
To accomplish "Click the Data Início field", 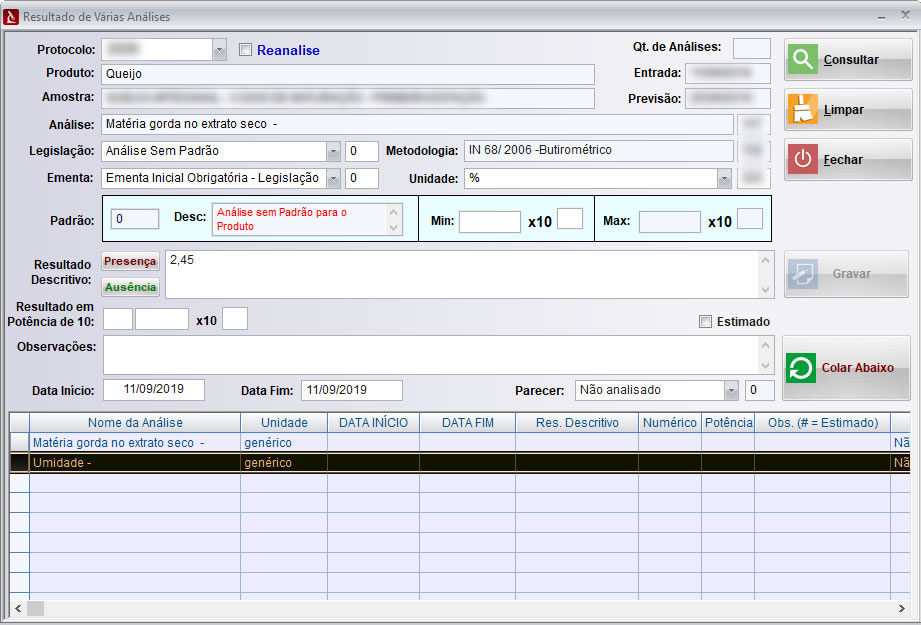I will (x=154, y=389).
